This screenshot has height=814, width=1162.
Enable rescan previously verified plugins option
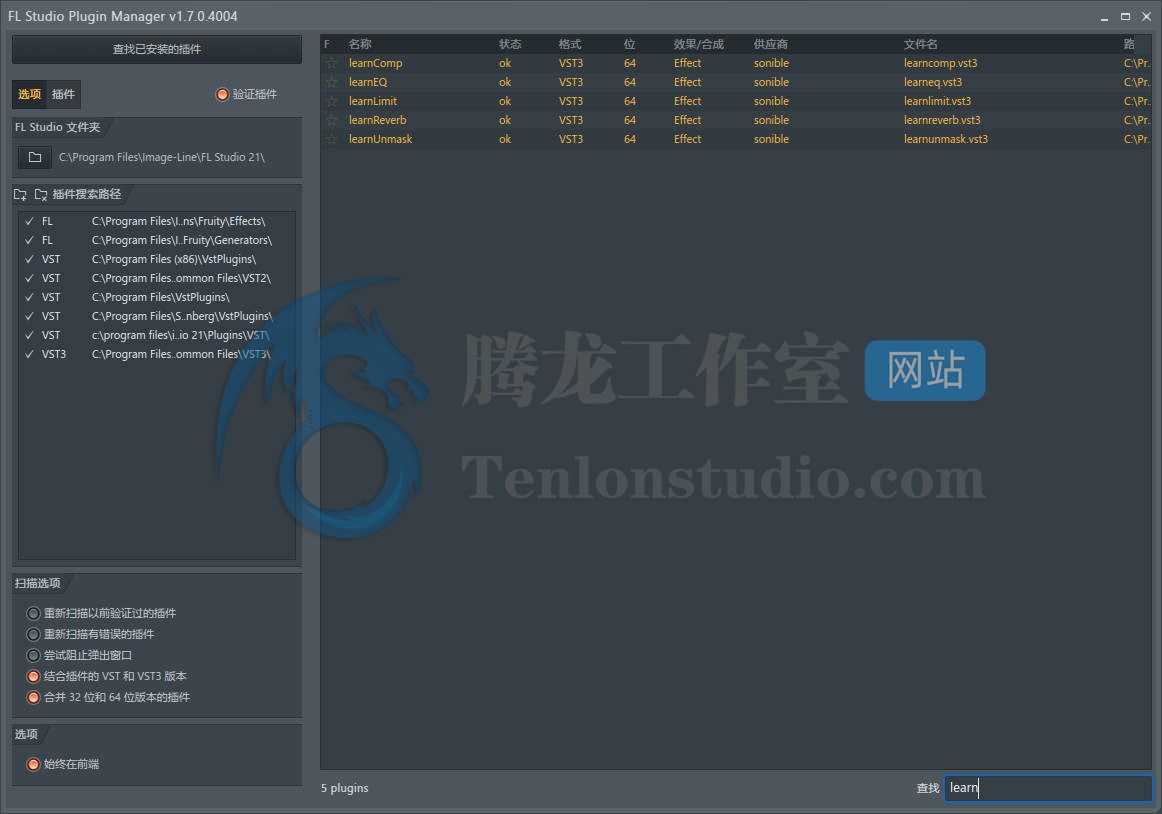click(34, 613)
